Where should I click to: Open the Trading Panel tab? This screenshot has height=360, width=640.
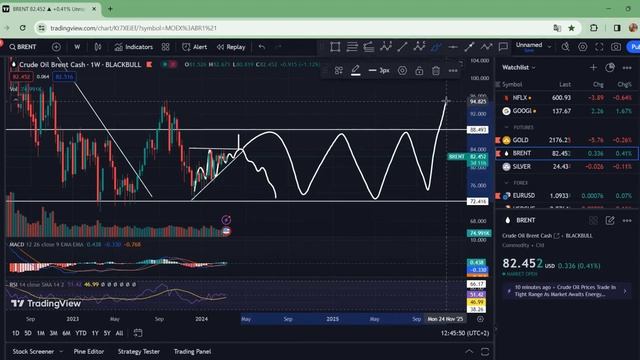point(192,351)
